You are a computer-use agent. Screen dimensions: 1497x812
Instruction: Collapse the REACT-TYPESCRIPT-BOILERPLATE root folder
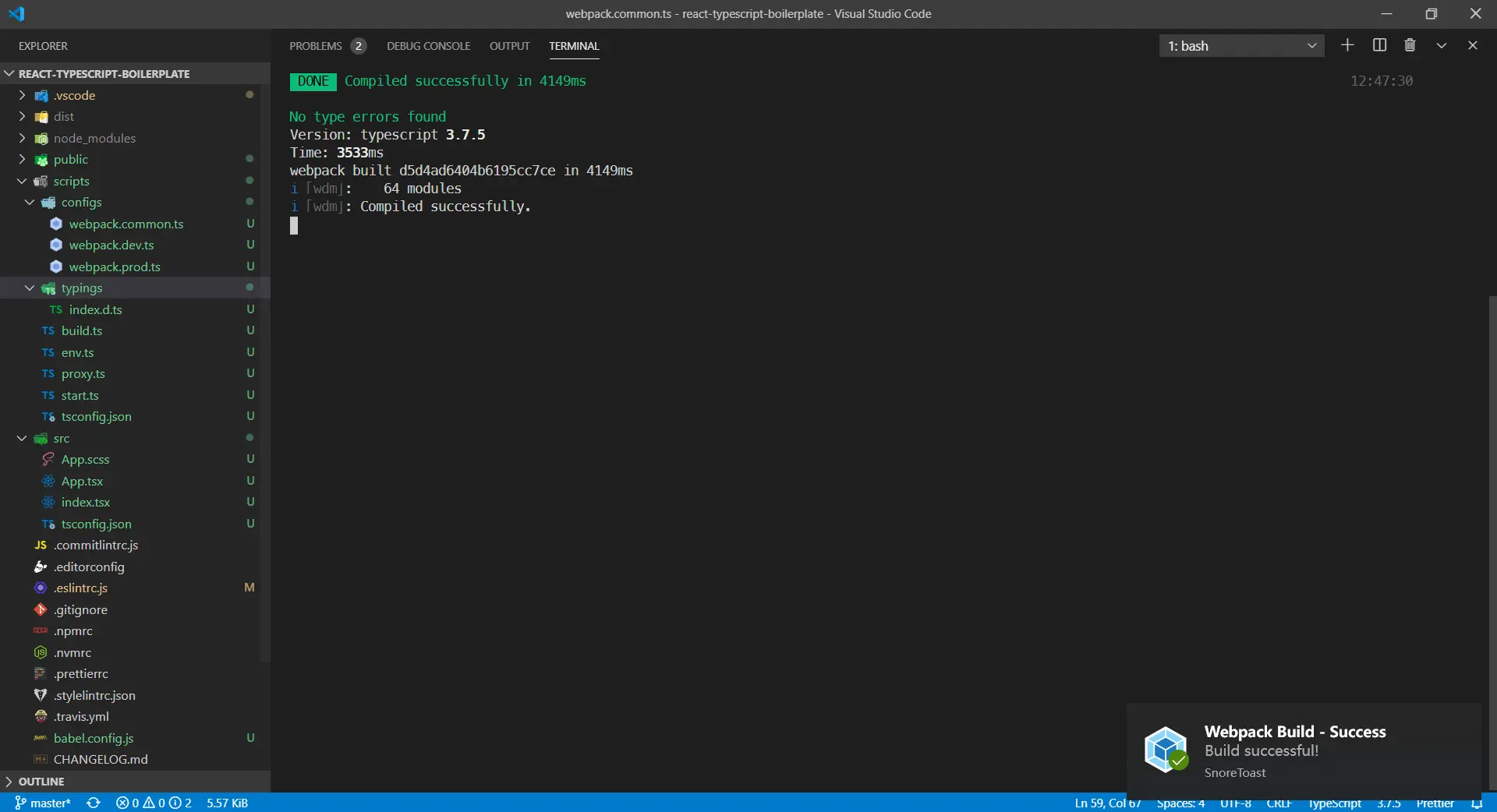tap(135, 73)
